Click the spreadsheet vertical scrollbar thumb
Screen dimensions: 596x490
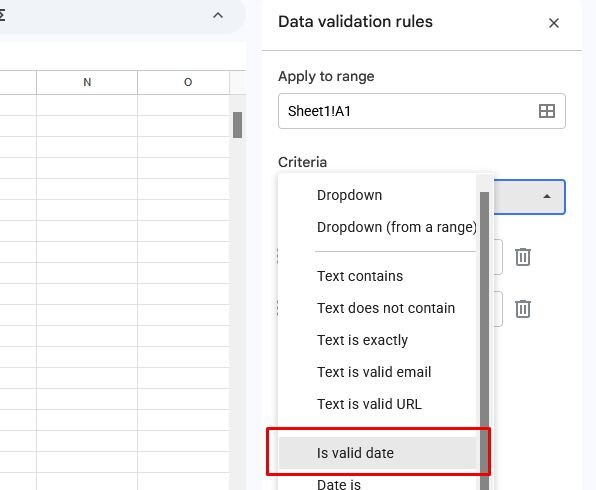[x=237, y=125]
